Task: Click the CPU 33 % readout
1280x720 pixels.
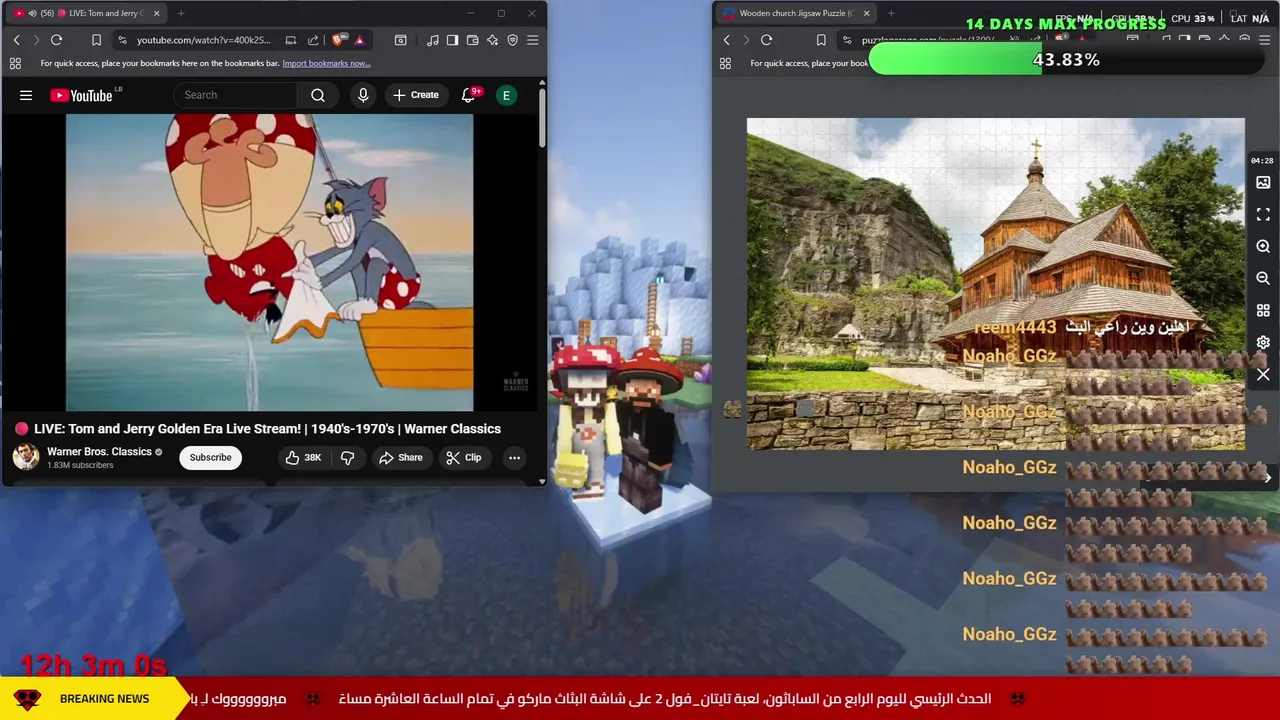Action: [1193, 18]
